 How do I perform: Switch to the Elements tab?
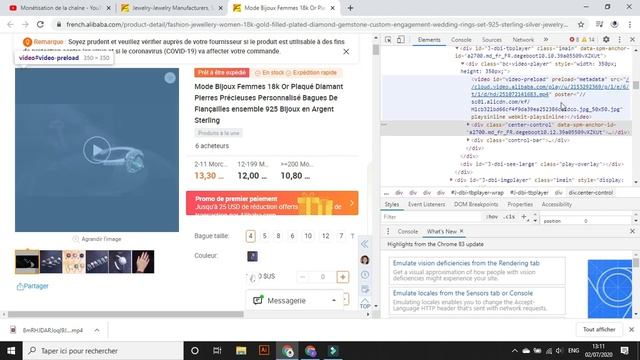coord(429,40)
